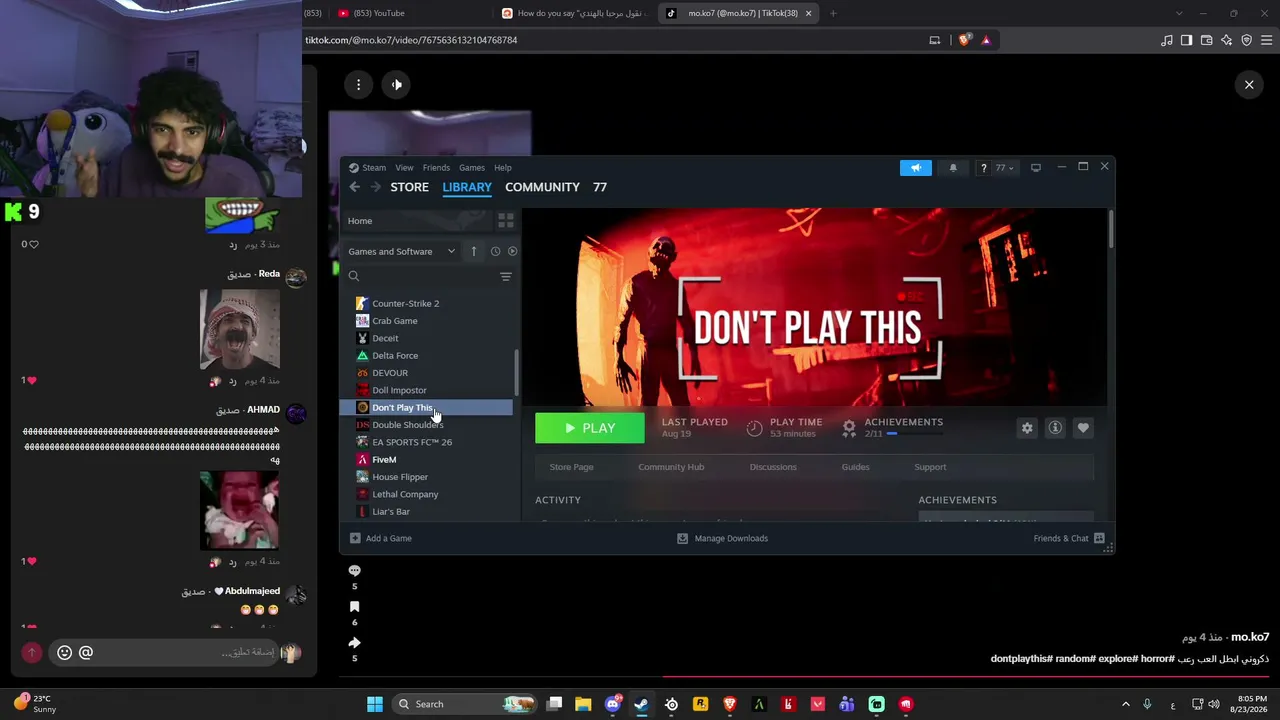The image size is (1280, 720).
Task: Click the library search field
Action: (x=420, y=276)
